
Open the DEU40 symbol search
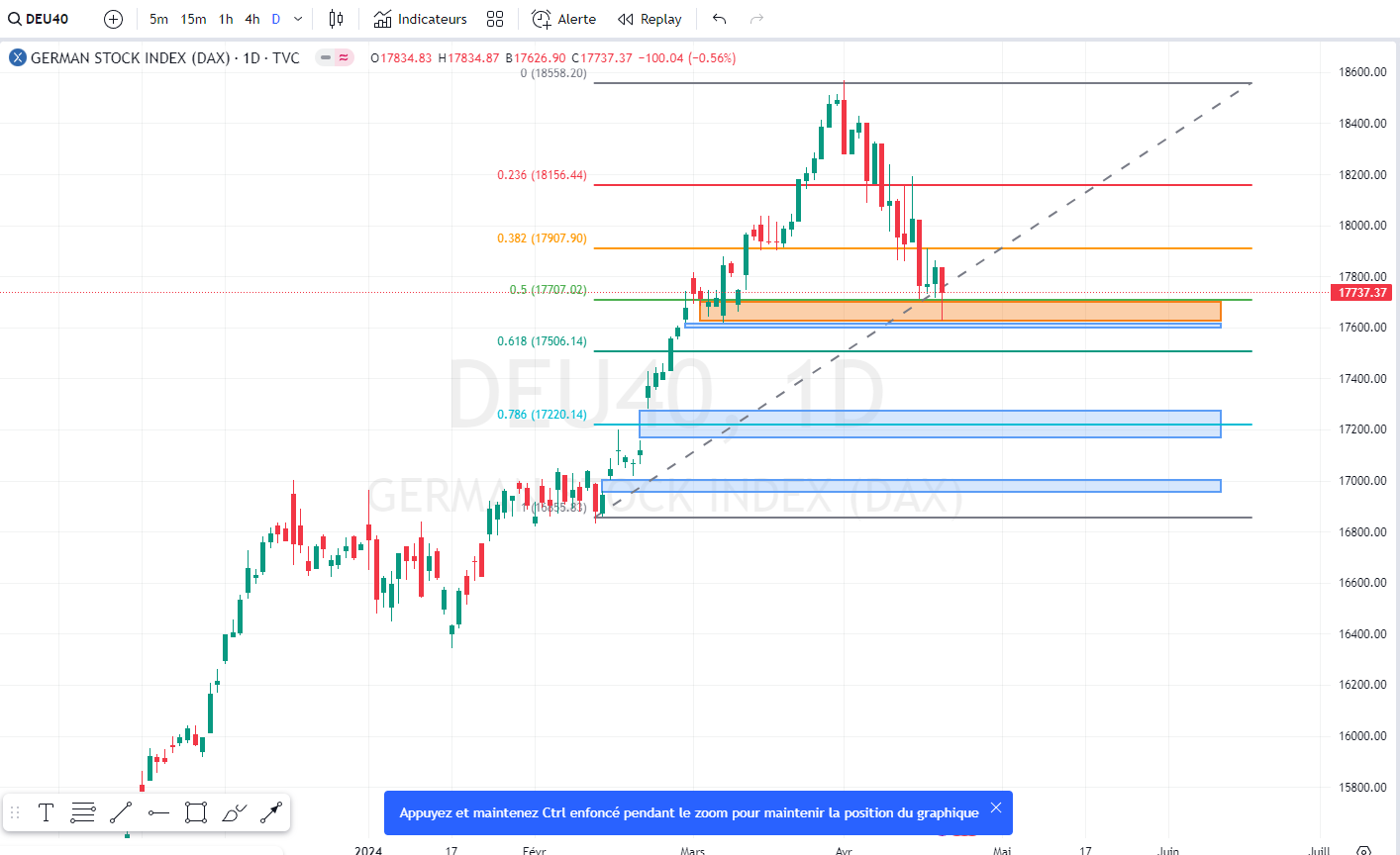click(39, 19)
